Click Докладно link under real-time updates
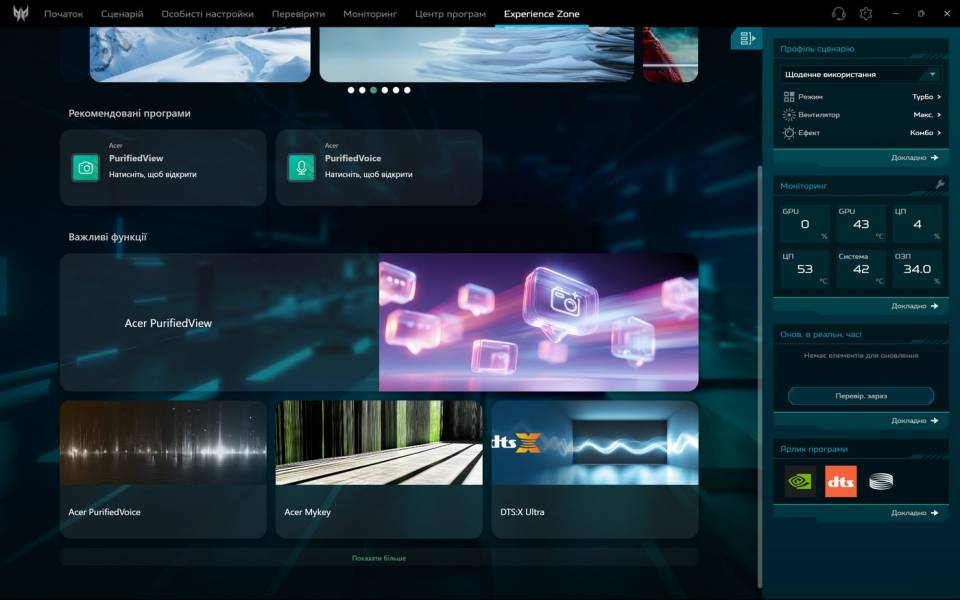The width and height of the screenshot is (960, 600). click(915, 421)
